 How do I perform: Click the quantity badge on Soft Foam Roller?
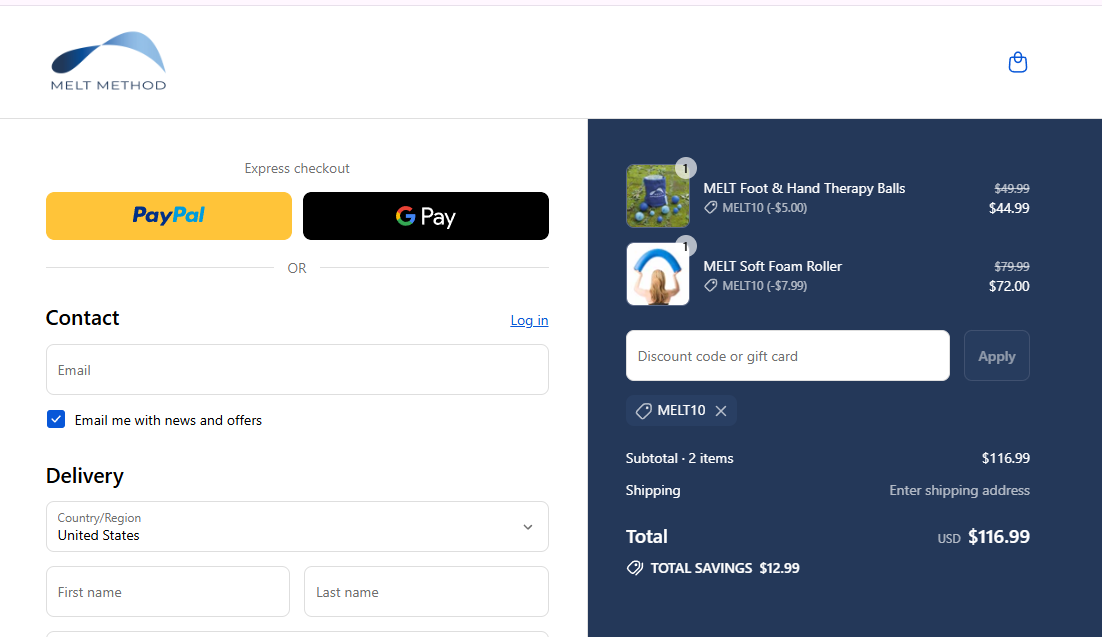pos(685,246)
